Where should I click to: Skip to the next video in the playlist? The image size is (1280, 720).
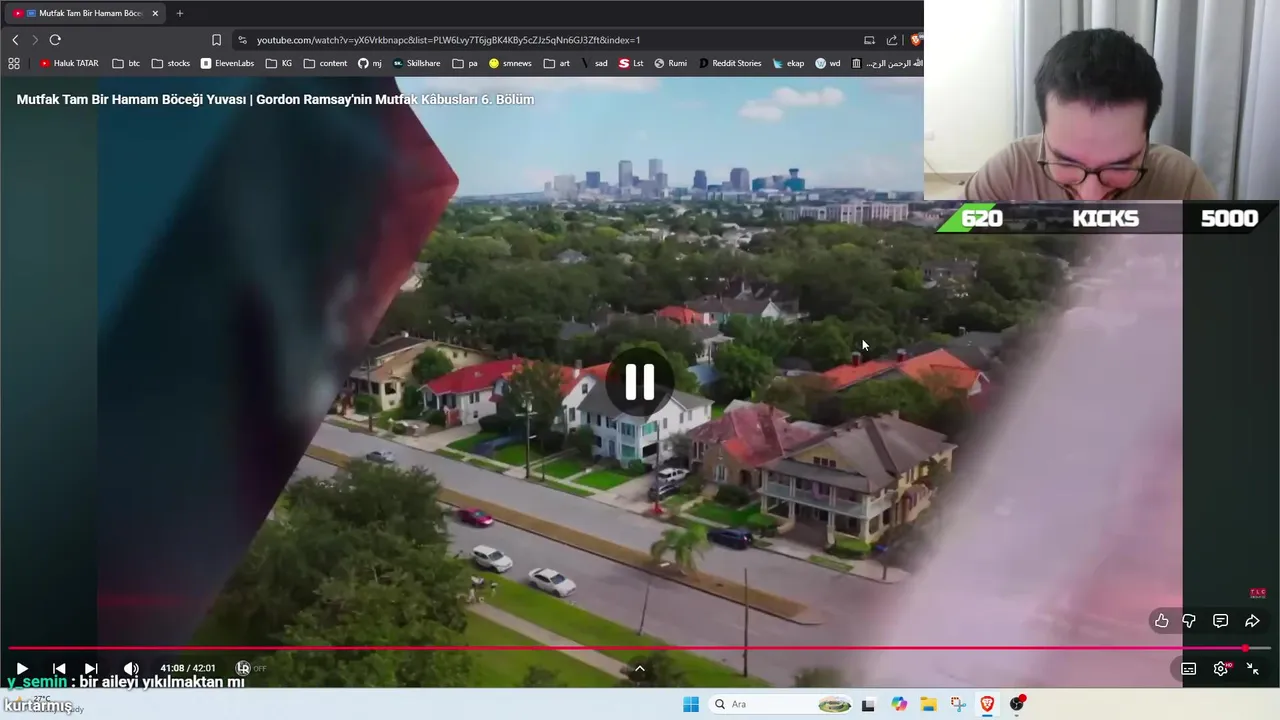(91, 668)
